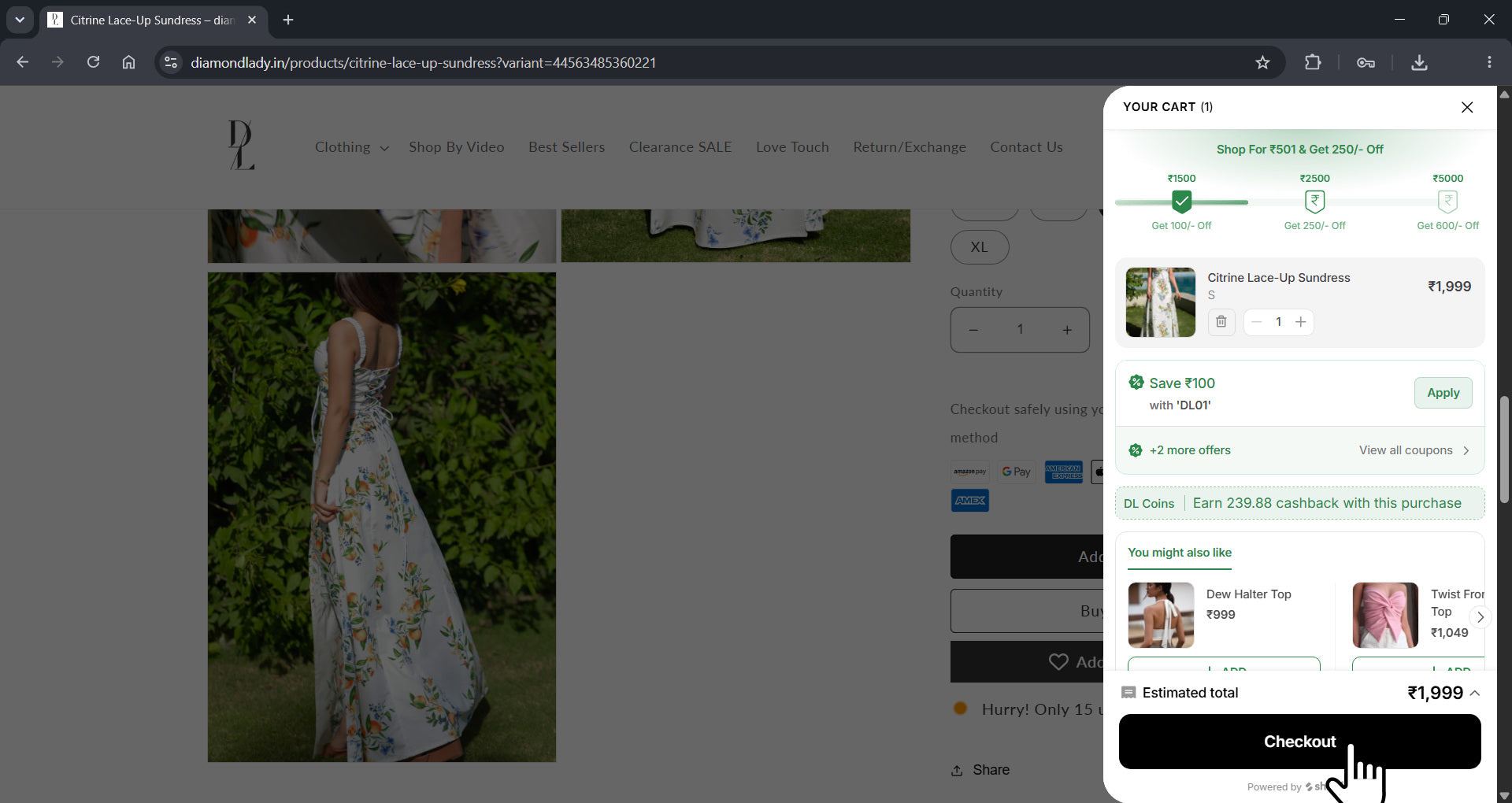Click the +2 more offers text

tap(1189, 450)
